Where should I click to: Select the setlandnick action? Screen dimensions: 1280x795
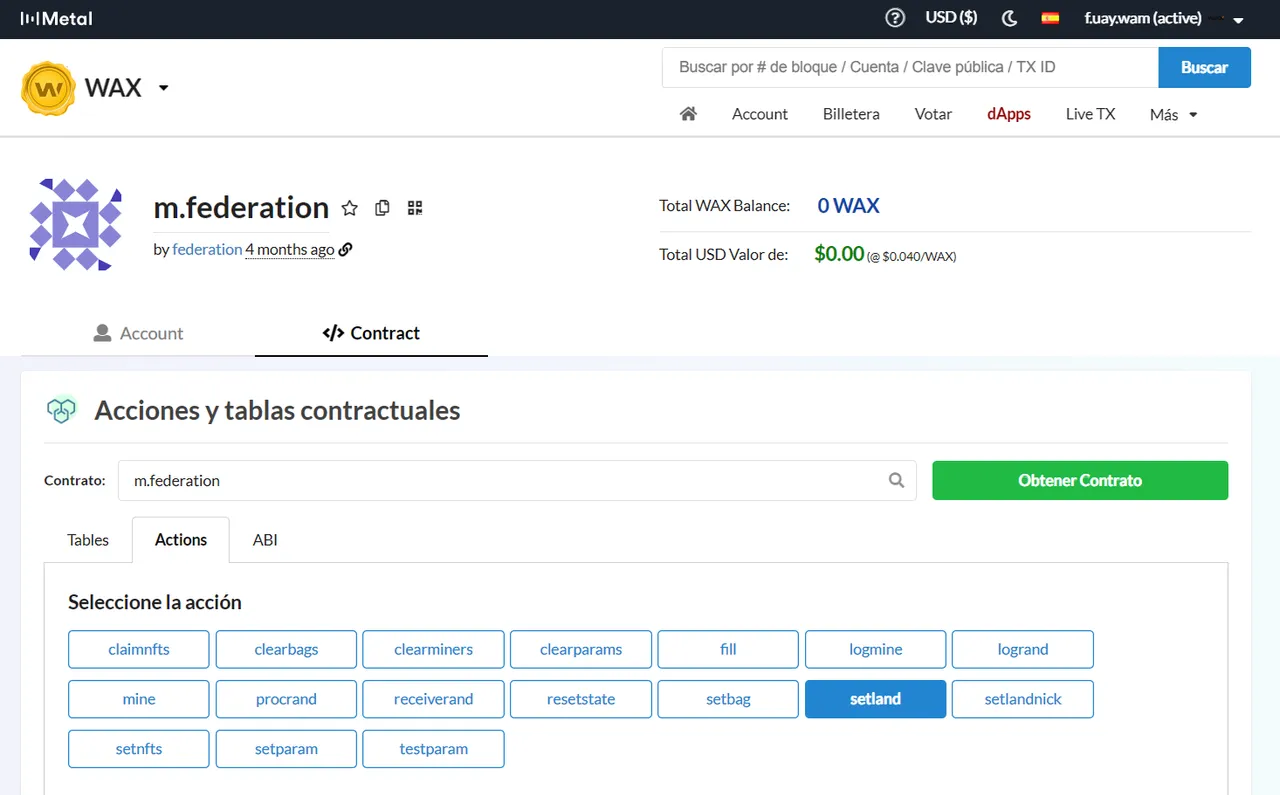tap(1023, 699)
